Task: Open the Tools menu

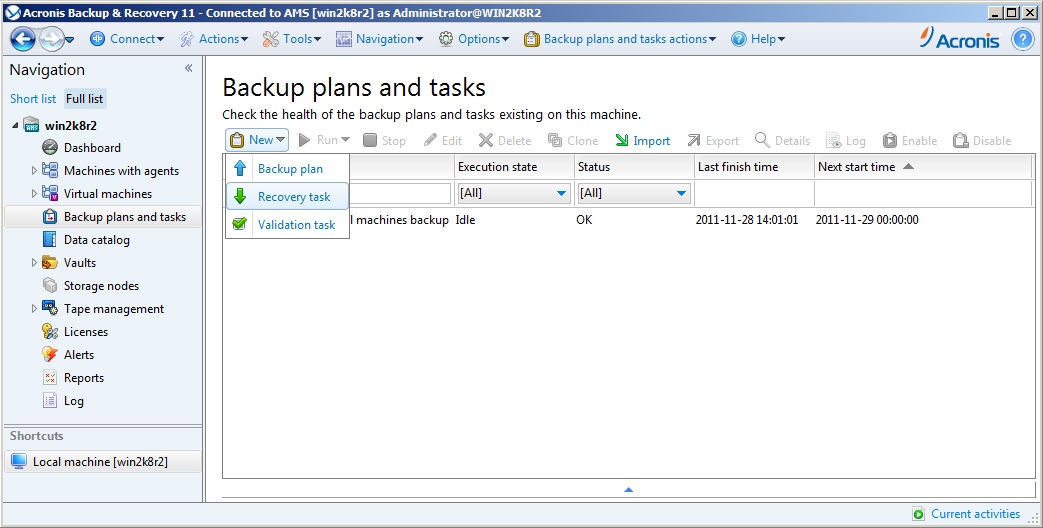Action: tap(291, 39)
